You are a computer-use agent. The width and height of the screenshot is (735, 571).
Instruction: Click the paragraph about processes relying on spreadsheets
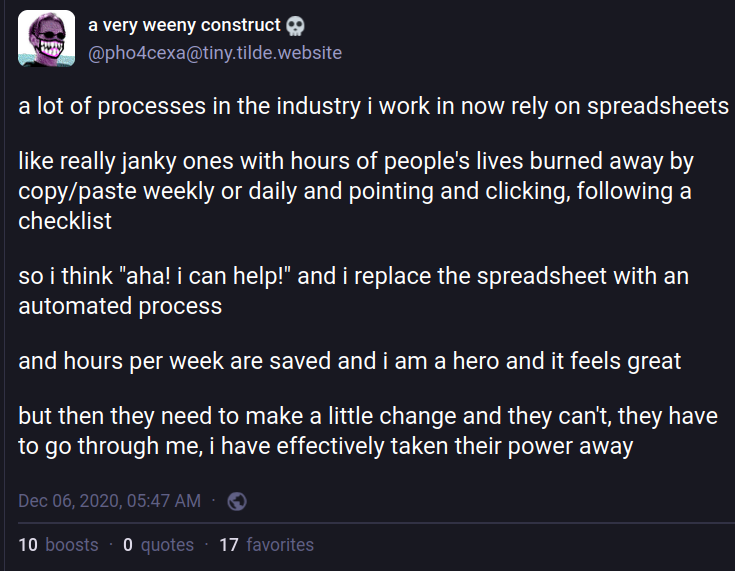pyautogui.click(x=373, y=107)
